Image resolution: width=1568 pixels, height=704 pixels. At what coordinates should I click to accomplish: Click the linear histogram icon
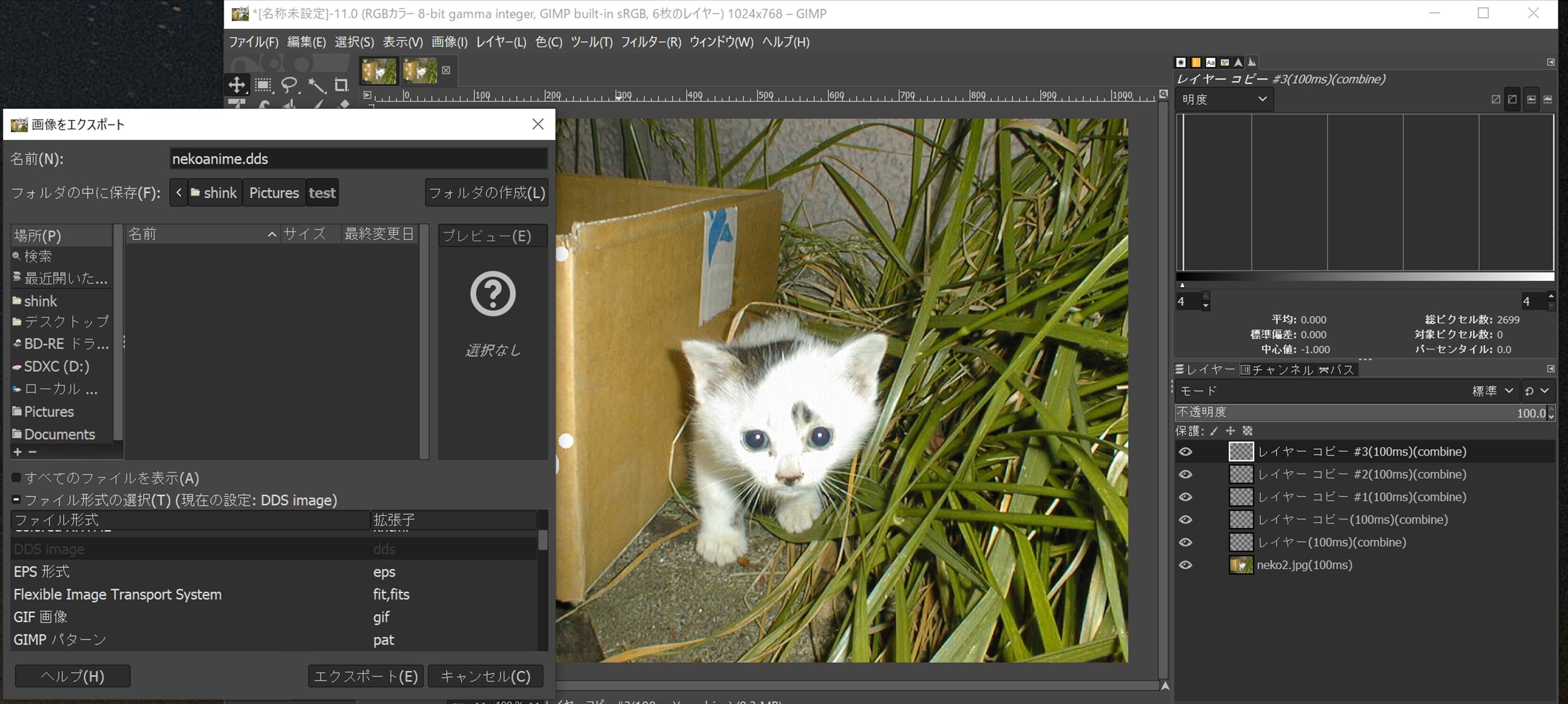pyautogui.click(x=1496, y=99)
